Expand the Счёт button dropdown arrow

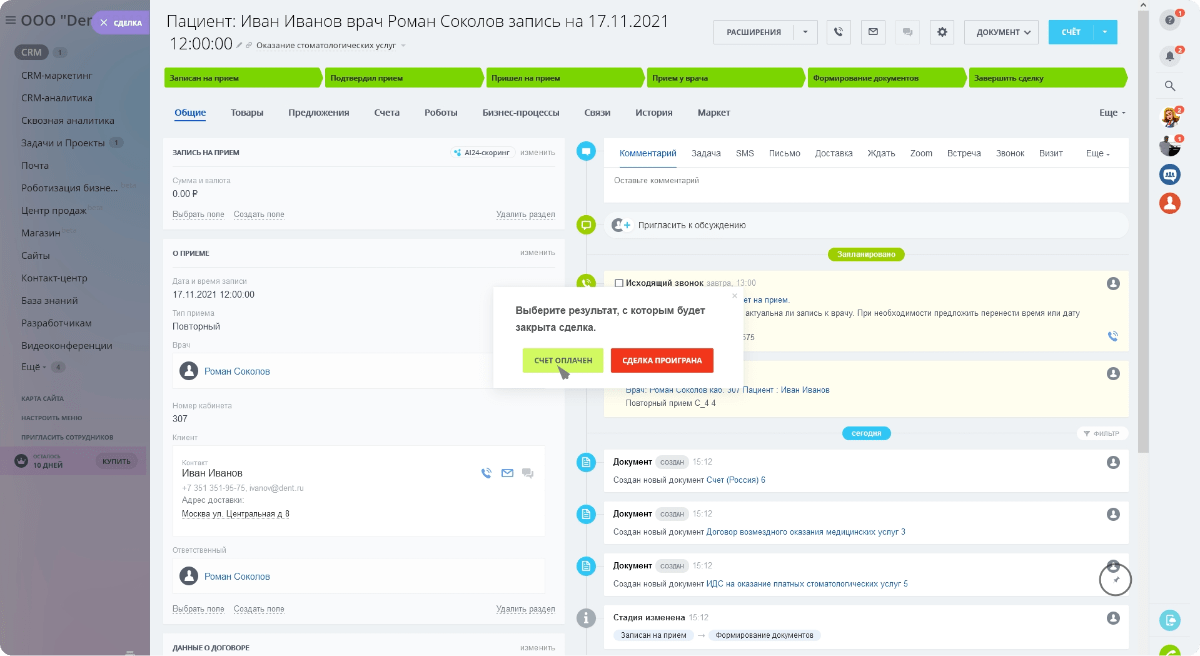[x=1105, y=32]
